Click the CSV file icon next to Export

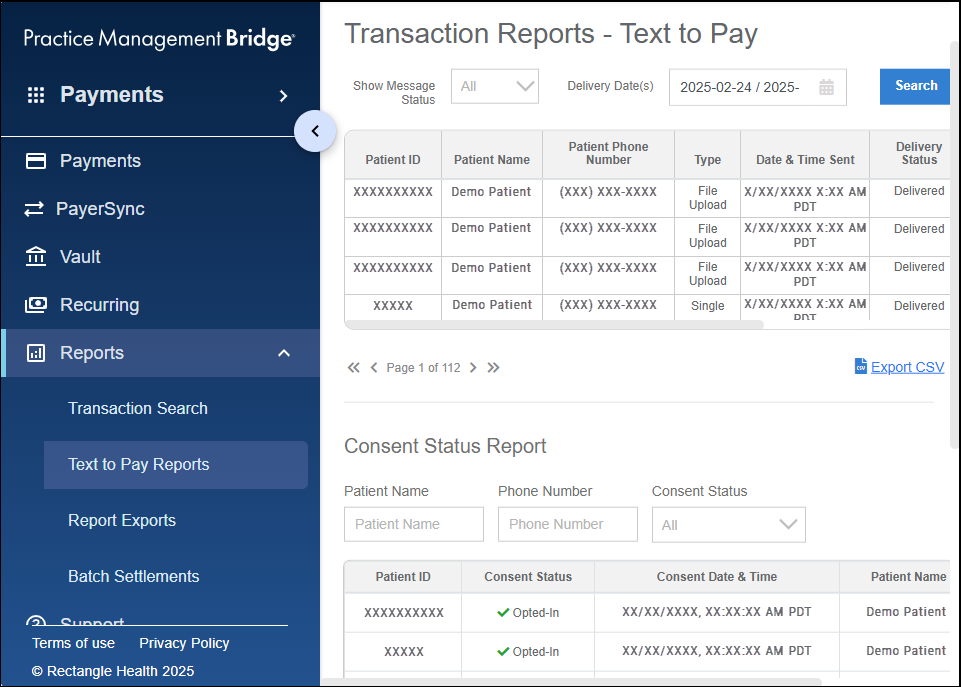coord(861,366)
